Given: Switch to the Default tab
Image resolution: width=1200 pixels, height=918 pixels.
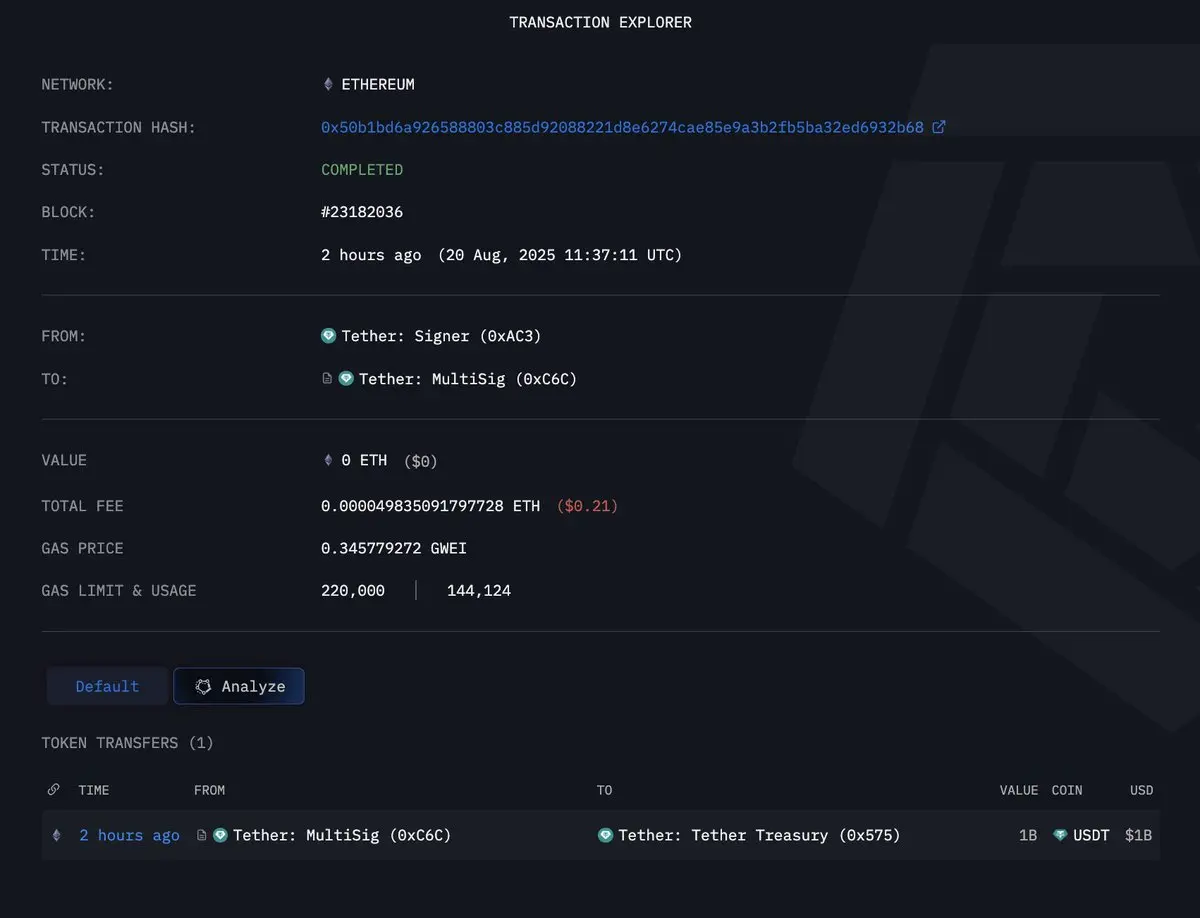Looking at the screenshot, I should 107,686.
